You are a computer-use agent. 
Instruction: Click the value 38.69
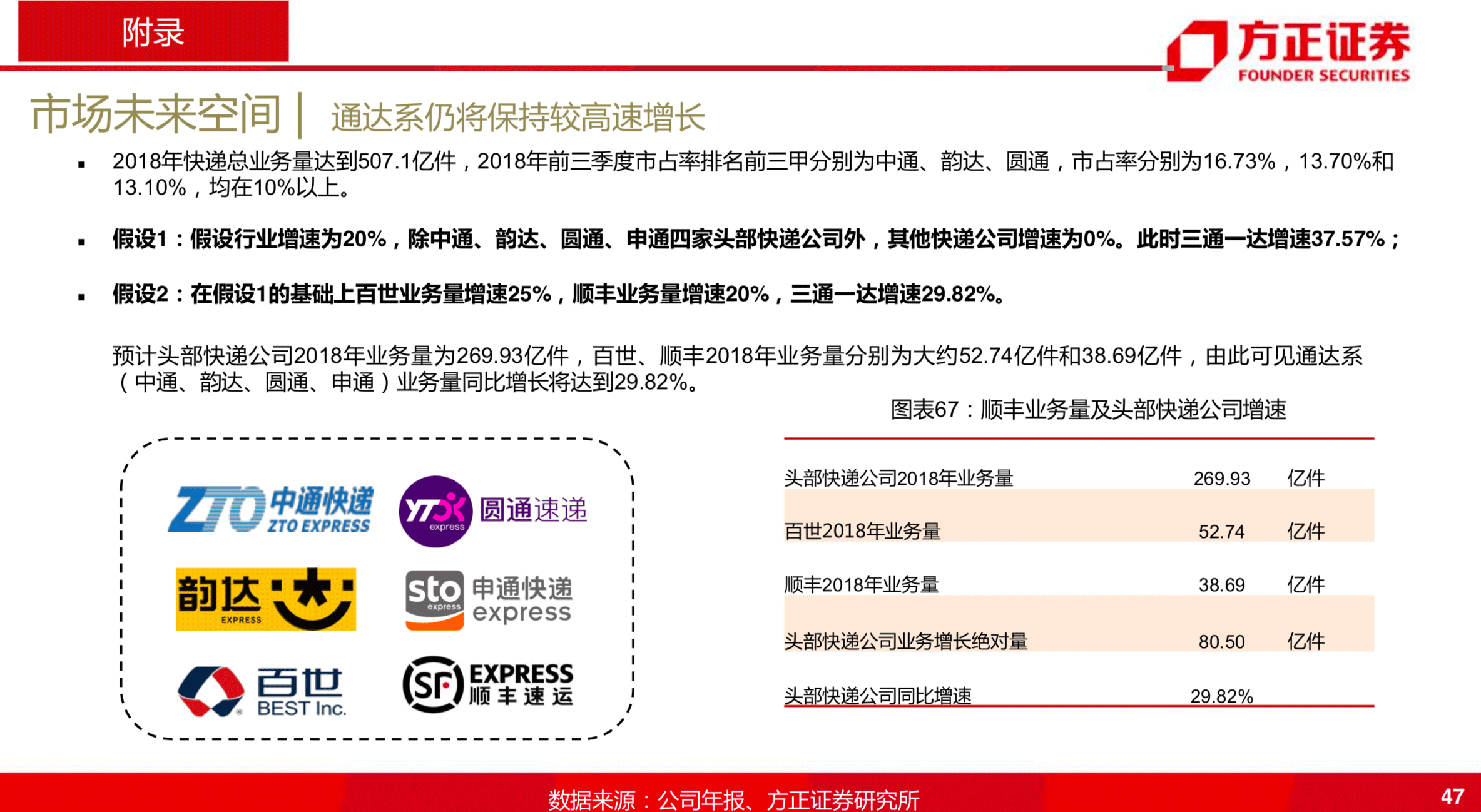click(1221, 585)
